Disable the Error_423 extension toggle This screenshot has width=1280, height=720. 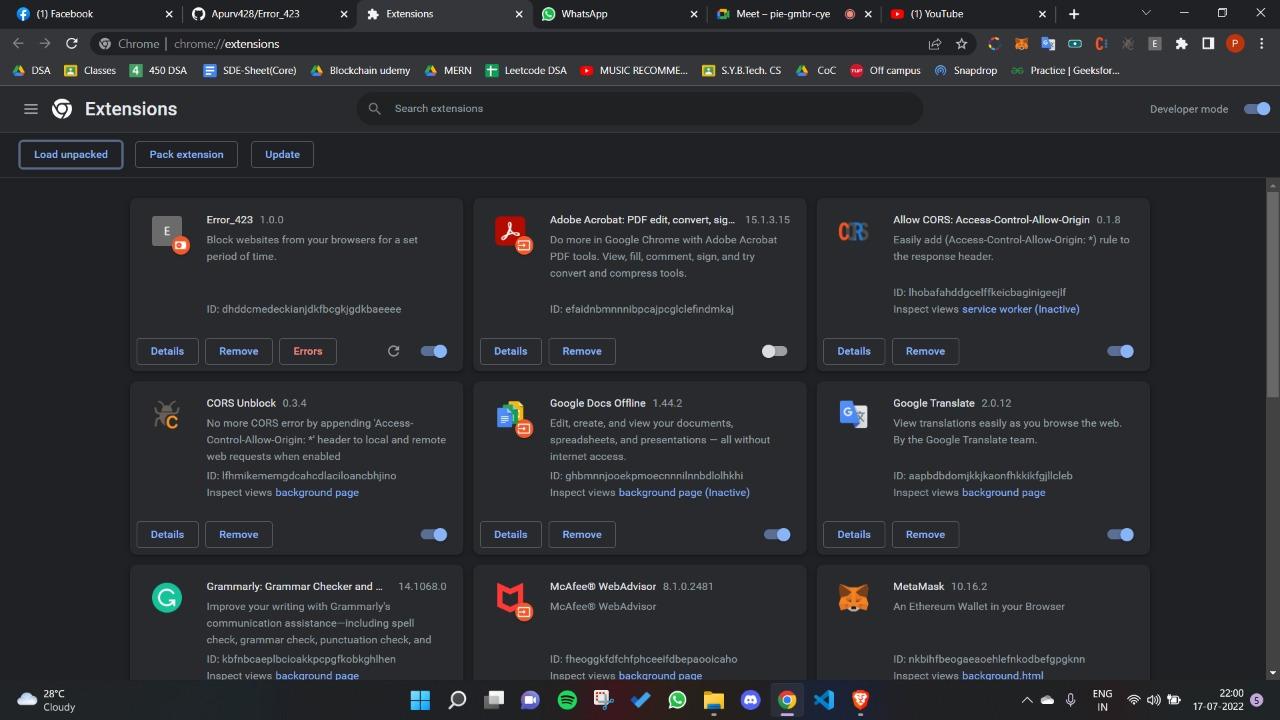tap(434, 351)
